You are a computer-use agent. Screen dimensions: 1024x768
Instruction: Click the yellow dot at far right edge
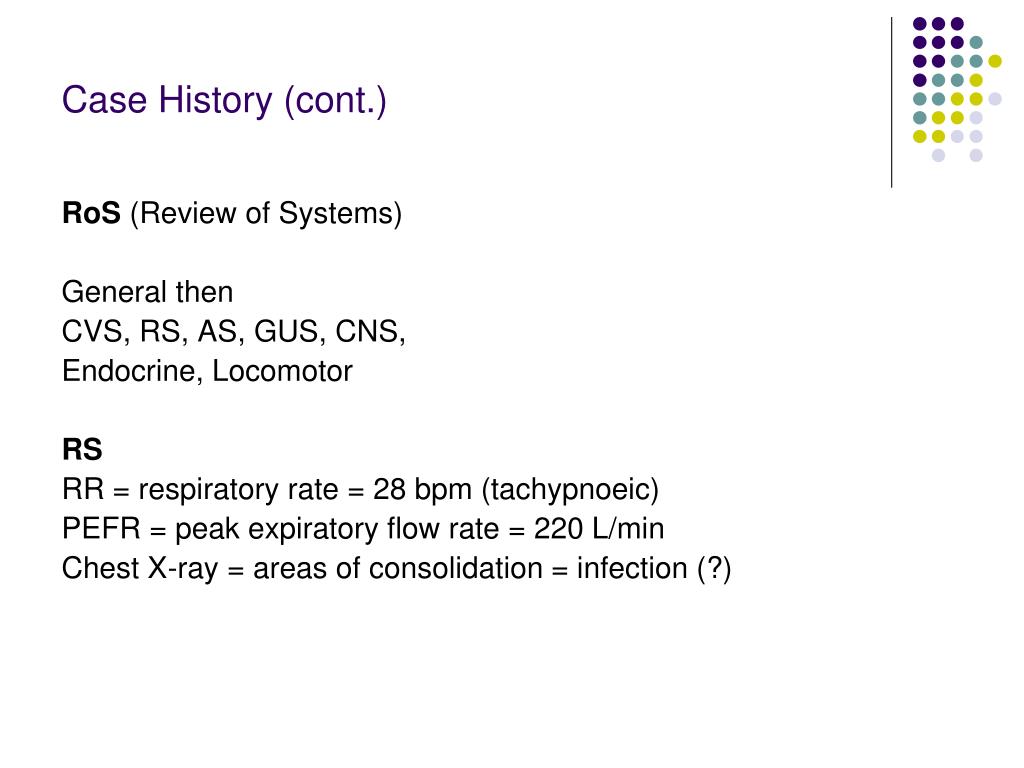click(995, 61)
